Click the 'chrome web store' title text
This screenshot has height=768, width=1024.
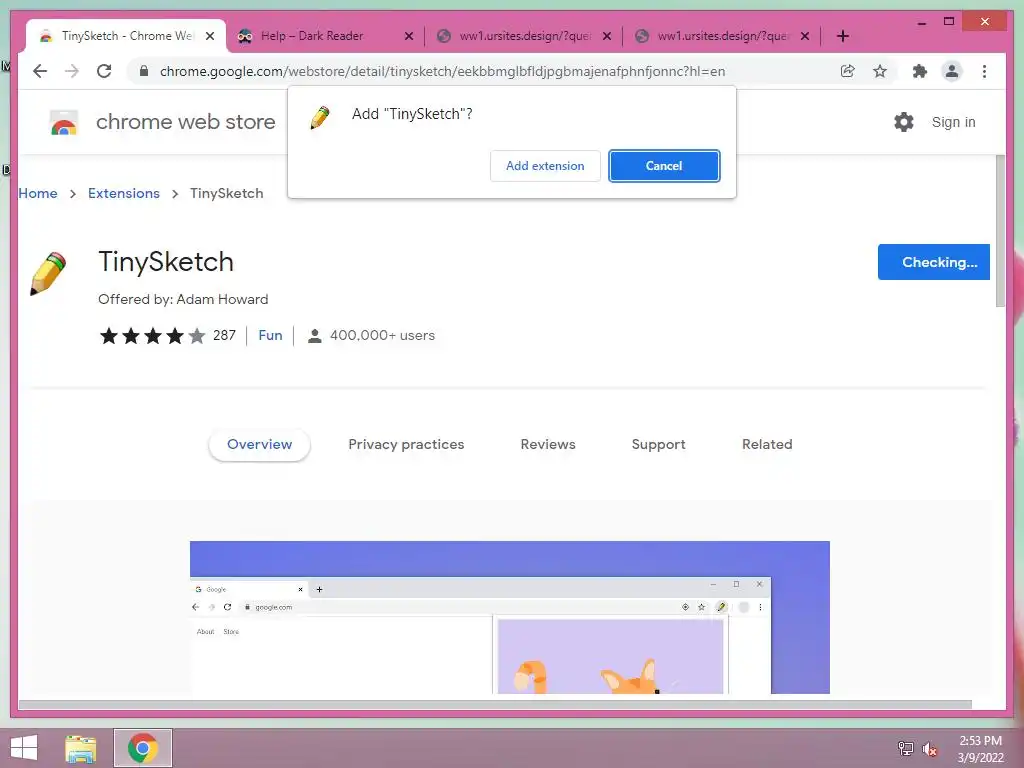(185, 122)
